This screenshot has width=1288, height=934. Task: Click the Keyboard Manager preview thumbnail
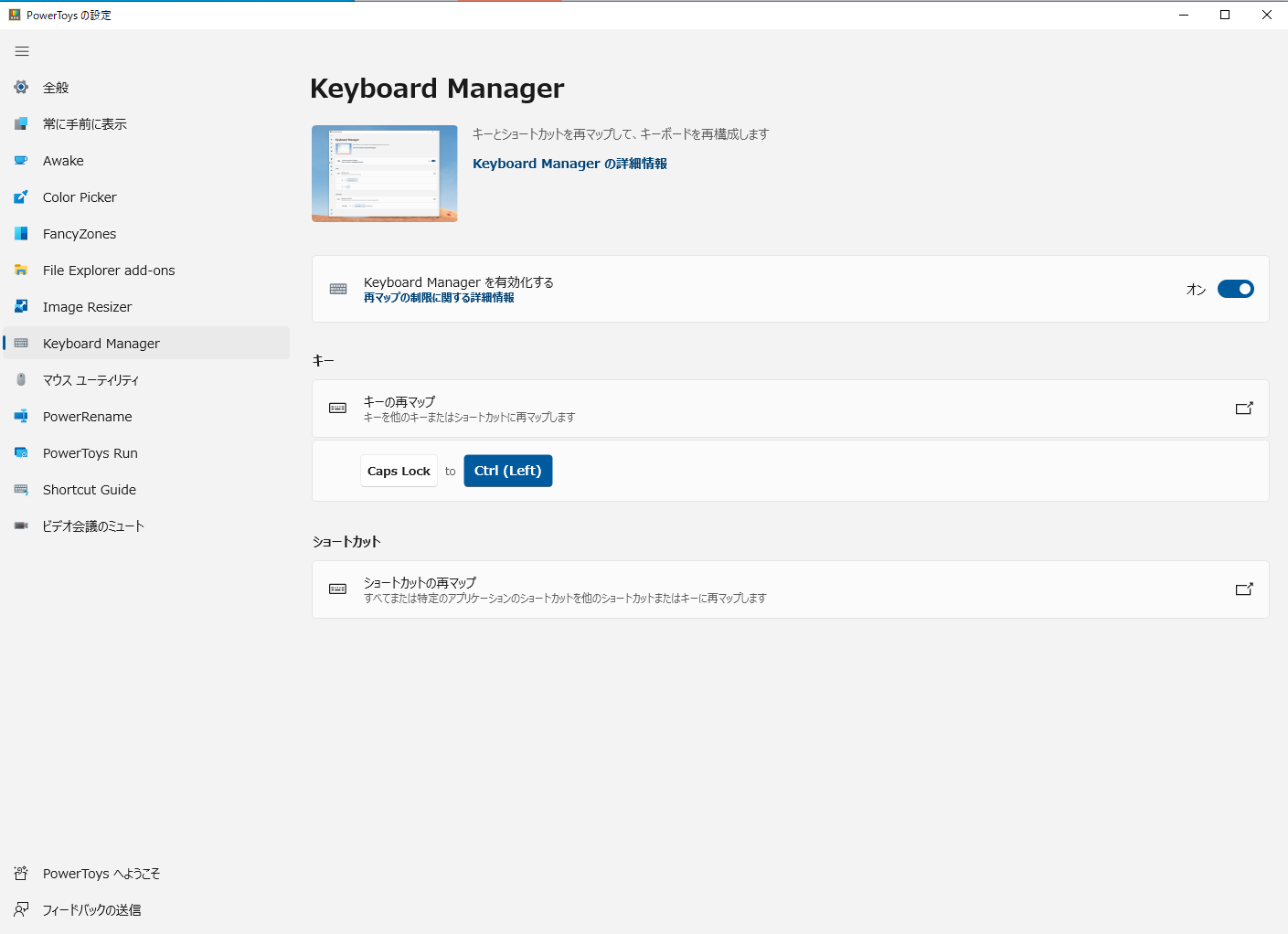tap(384, 174)
